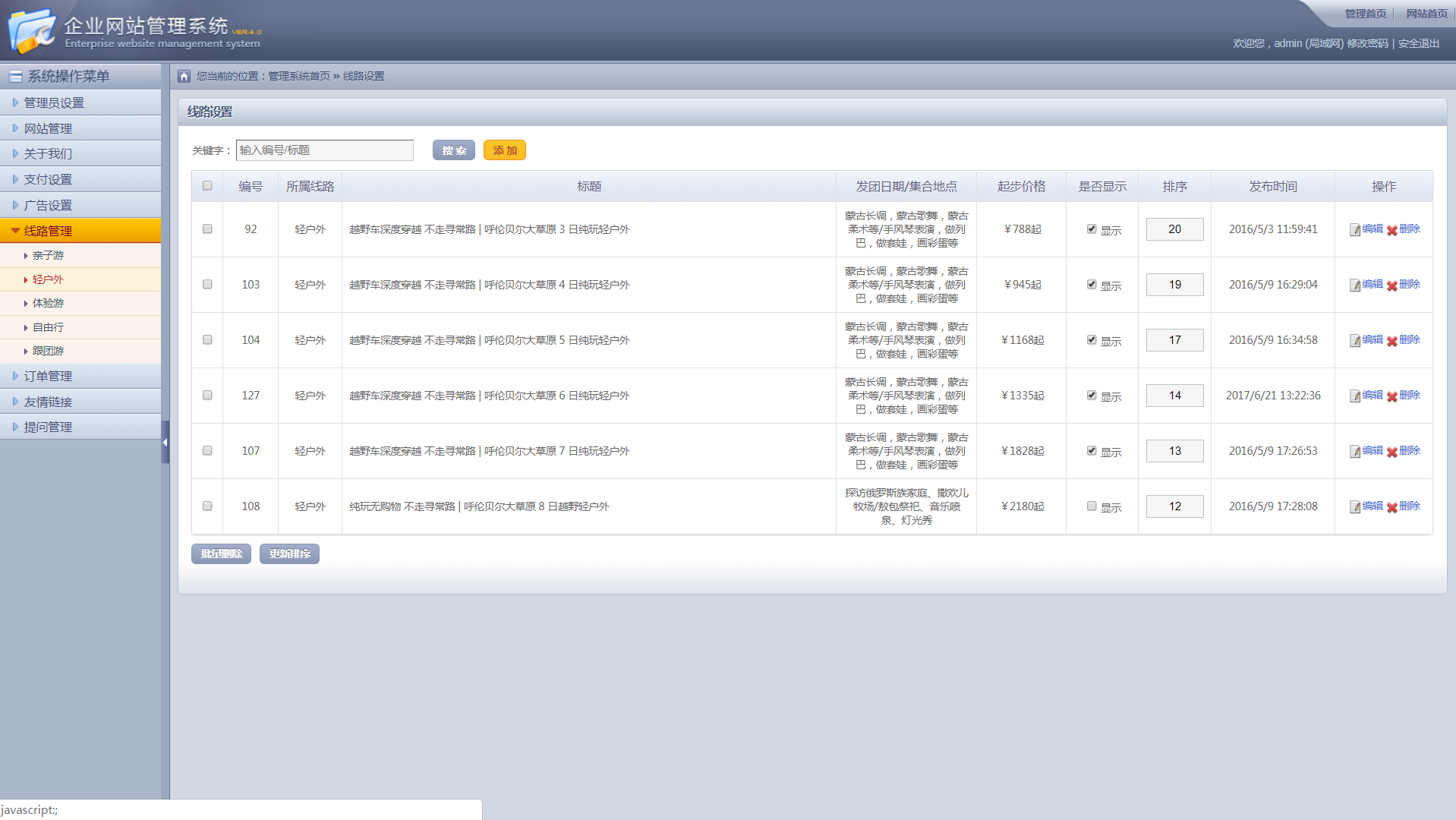The height and width of the screenshot is (820, 1456).
Task: Click the 管理系统首页 breadcrumb link
Action: click(x=299, y=76)
